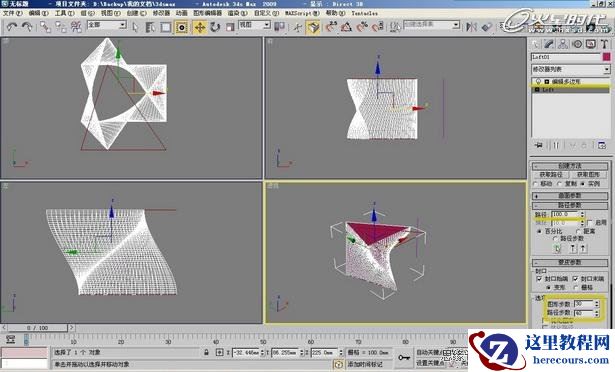This screenshot has height=372, width=615.
Task: Toggle the Spinner Snap icon
Action: click(377, 27)
